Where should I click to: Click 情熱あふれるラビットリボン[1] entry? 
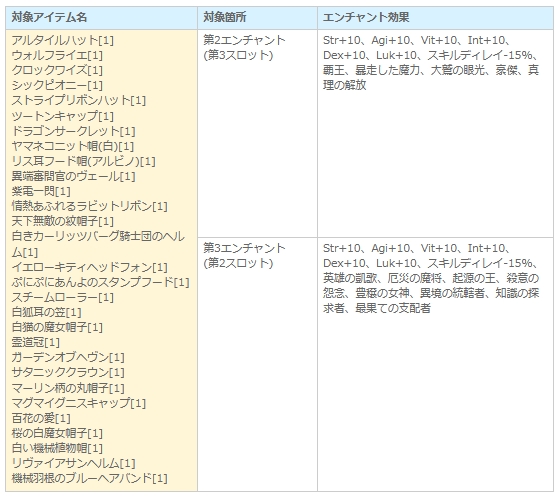click(89, 206)
